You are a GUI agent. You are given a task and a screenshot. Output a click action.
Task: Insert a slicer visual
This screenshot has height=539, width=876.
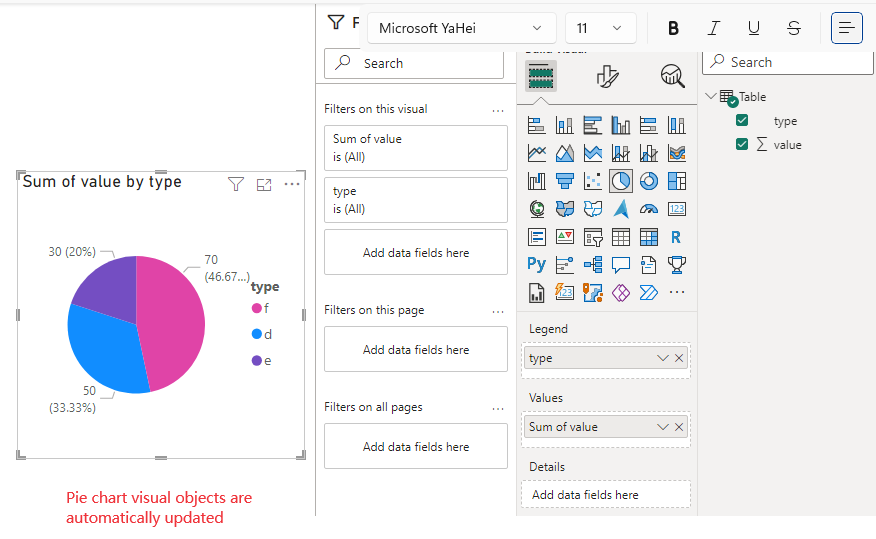(x=592, y=237)
